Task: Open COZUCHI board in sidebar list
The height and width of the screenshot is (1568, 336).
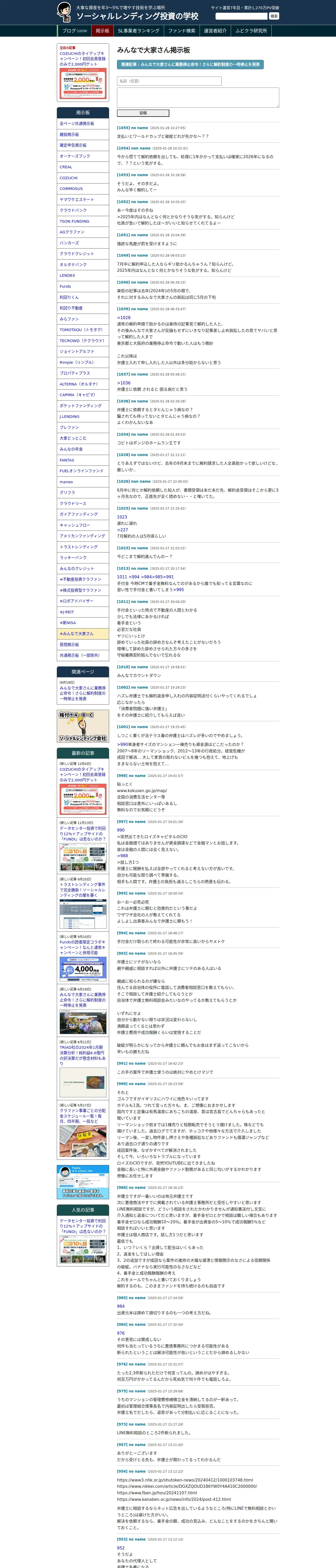Action: point(83,178)
